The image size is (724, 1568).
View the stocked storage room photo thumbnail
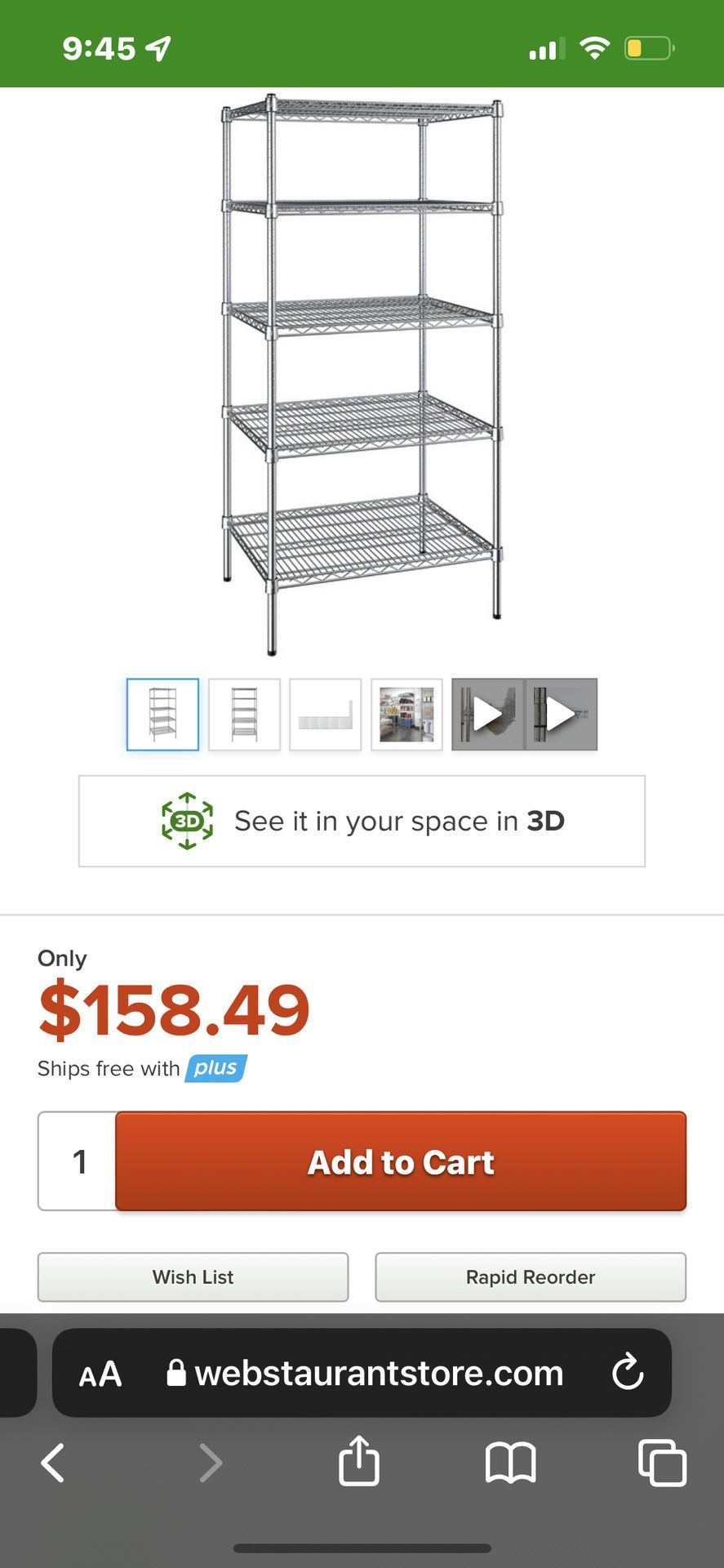coord(406,715)
